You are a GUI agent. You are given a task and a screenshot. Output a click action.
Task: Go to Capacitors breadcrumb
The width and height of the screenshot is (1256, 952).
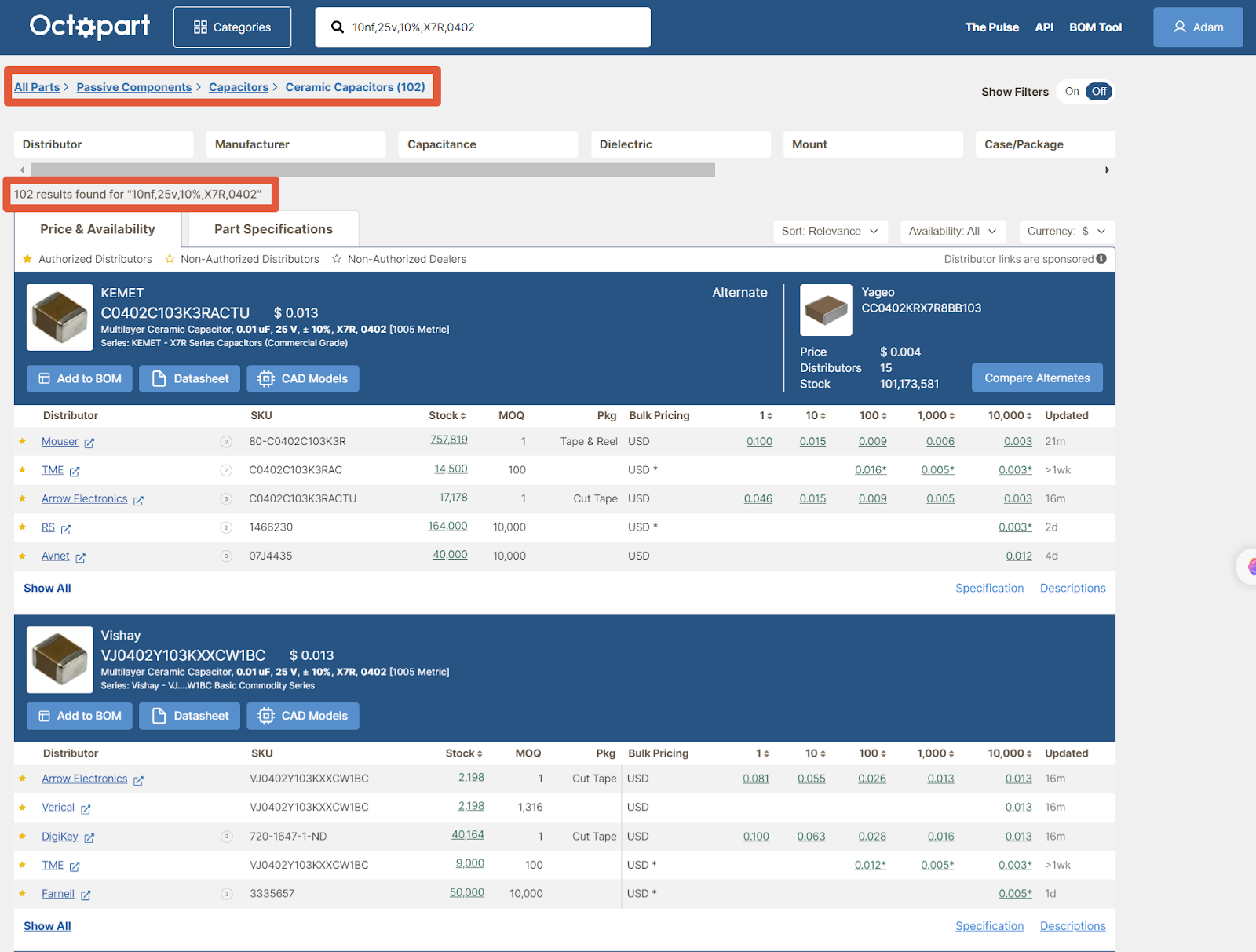[x=239, y=87]
